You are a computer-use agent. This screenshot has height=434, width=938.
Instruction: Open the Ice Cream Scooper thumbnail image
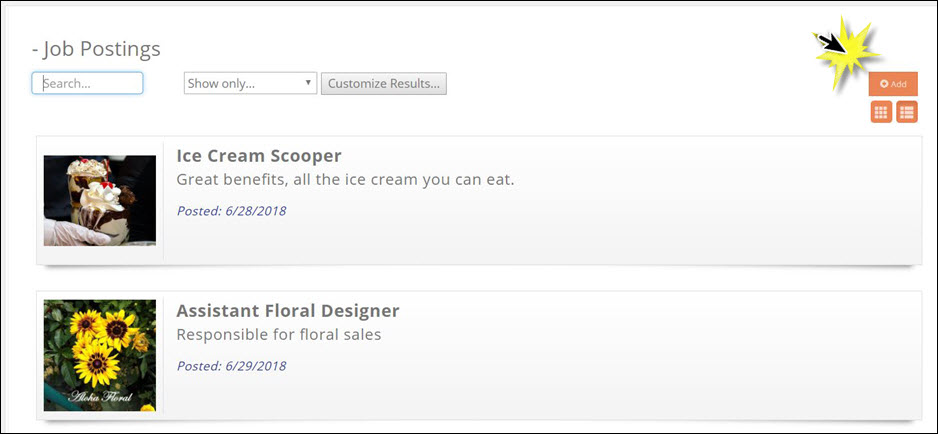(100, 200)
